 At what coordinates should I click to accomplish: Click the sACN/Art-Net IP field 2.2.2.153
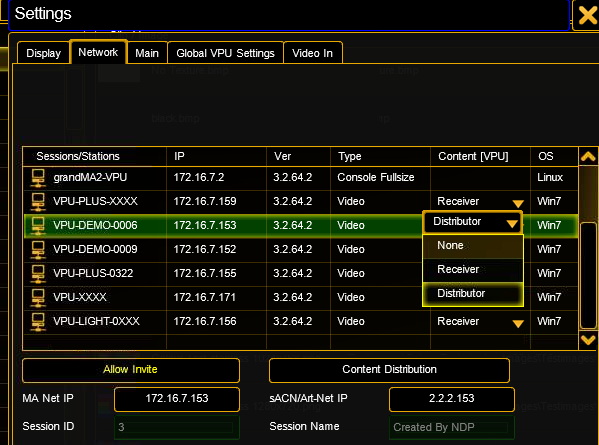click(x=452, y=399)
